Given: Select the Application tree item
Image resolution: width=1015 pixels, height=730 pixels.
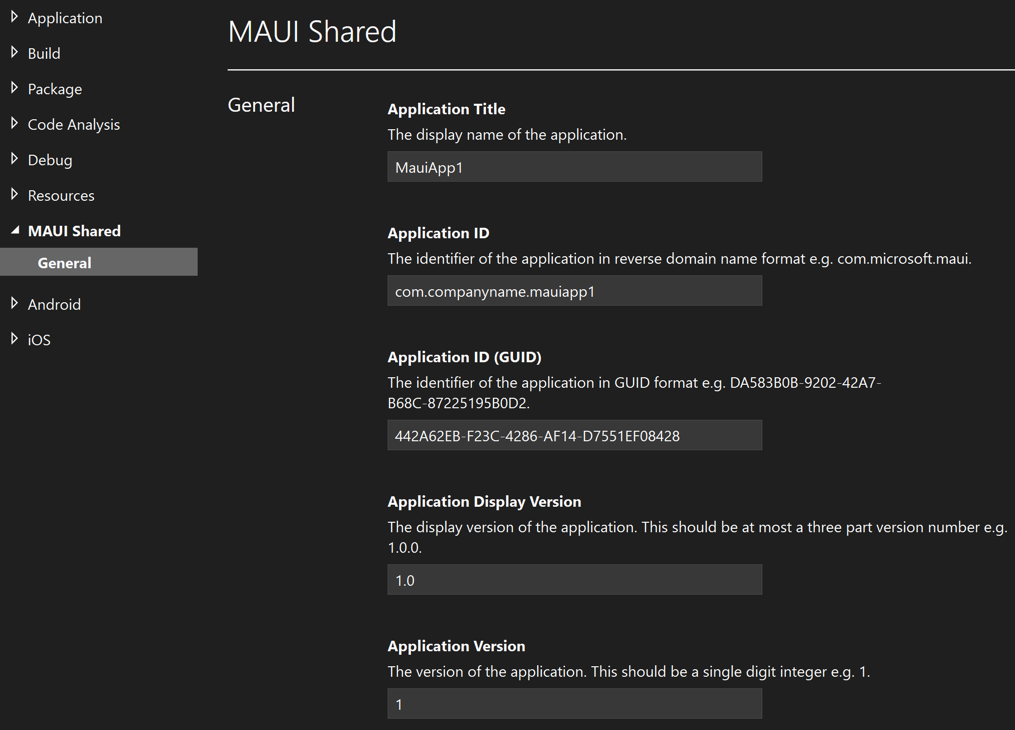Looking at the screenshot, I should (x=64, y=17).
